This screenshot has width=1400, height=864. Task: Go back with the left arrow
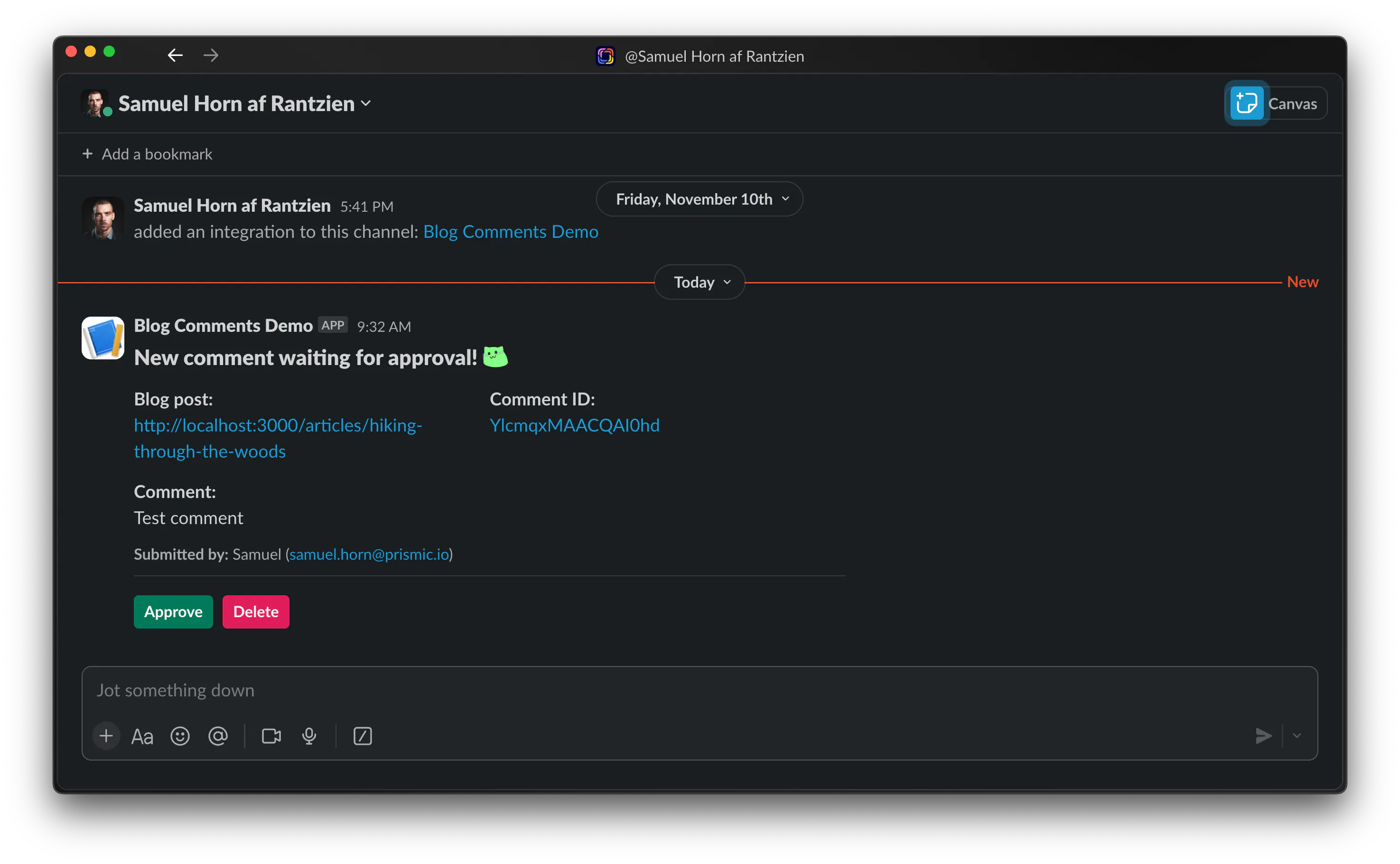[175, 56]
